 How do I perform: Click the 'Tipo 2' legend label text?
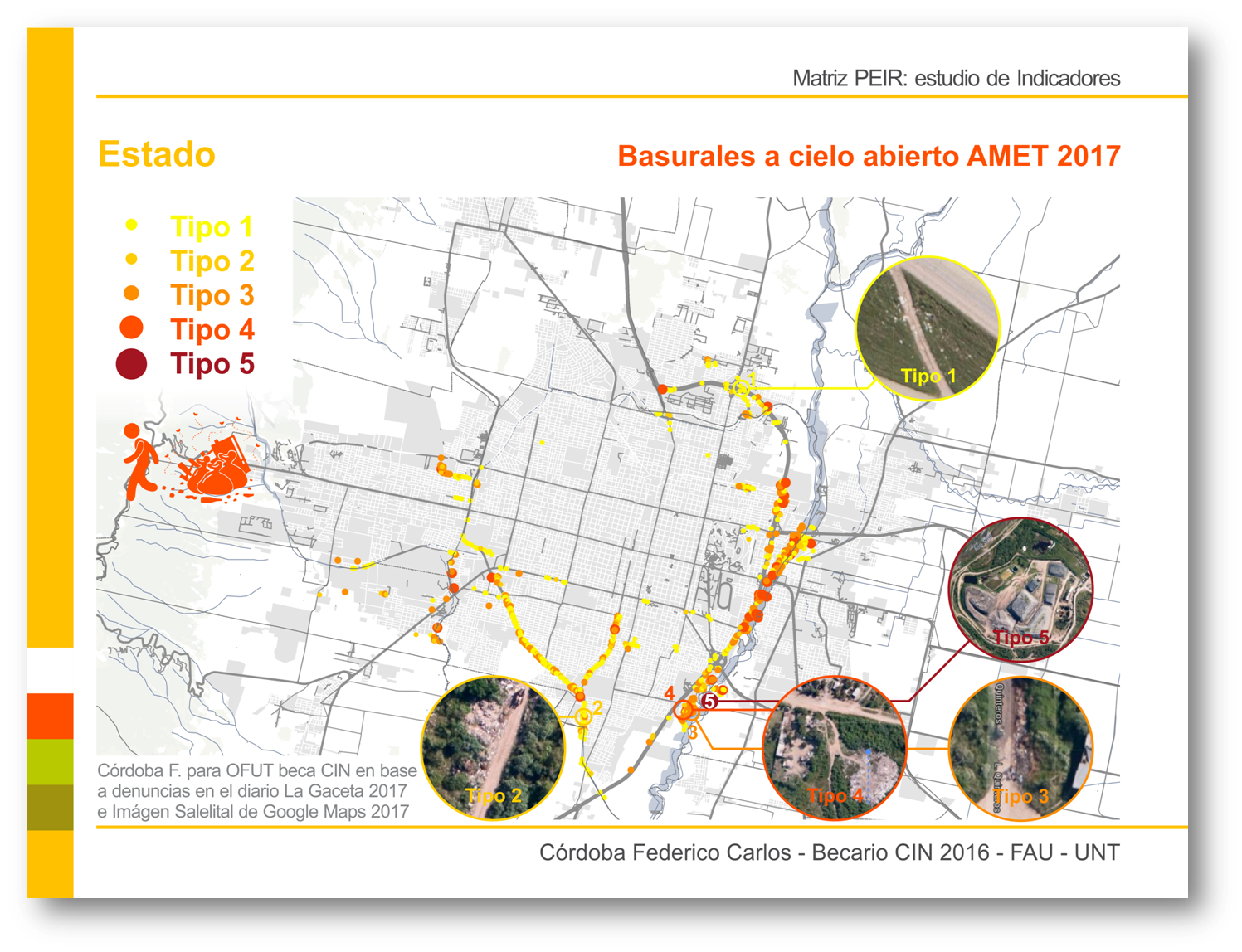(x=212, y=260)
